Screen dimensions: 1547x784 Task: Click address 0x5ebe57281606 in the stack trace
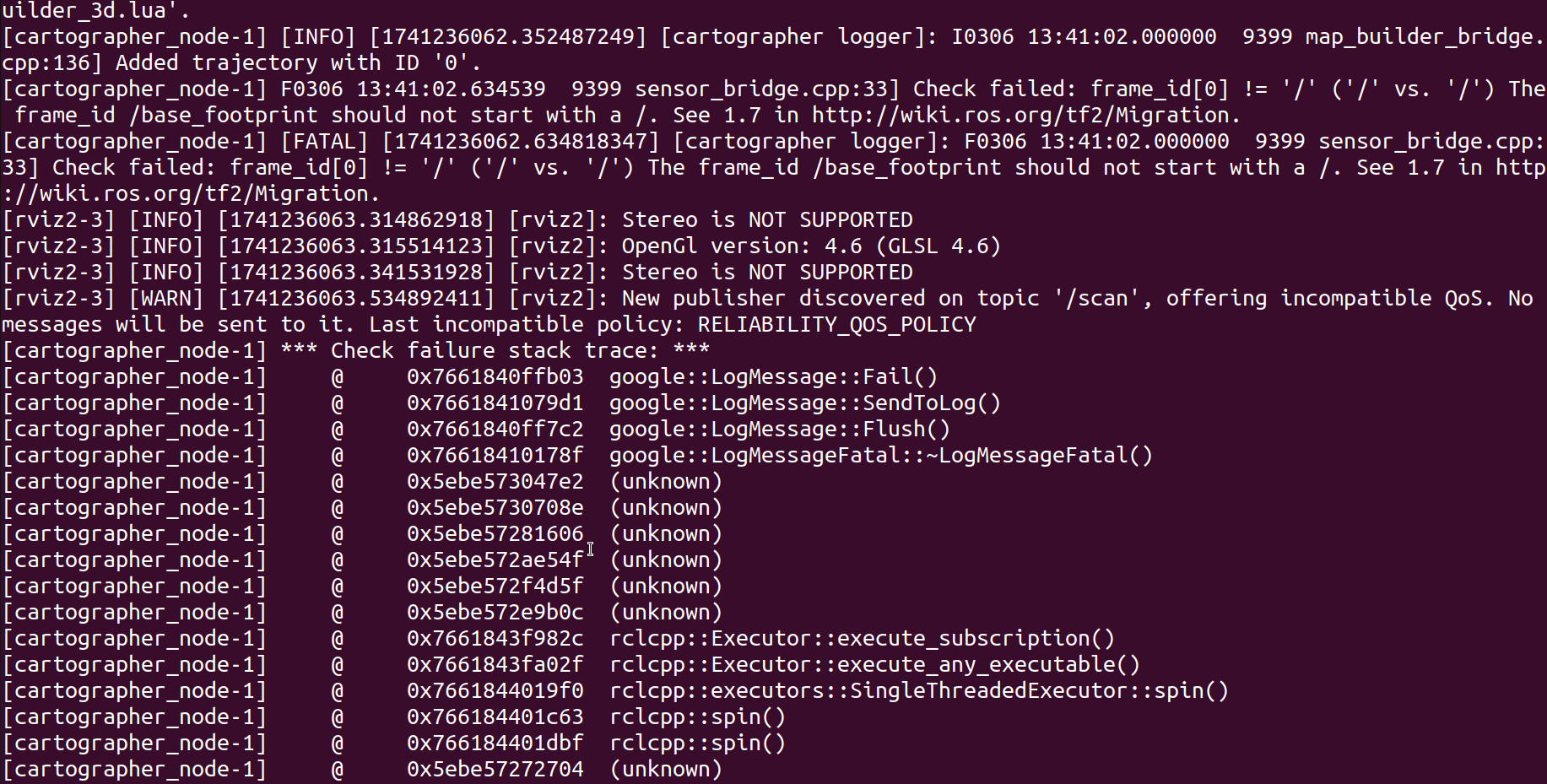(x=495, y=534)
